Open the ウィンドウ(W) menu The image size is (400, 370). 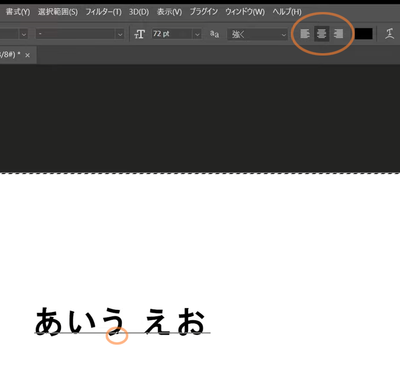pos(245,12)
